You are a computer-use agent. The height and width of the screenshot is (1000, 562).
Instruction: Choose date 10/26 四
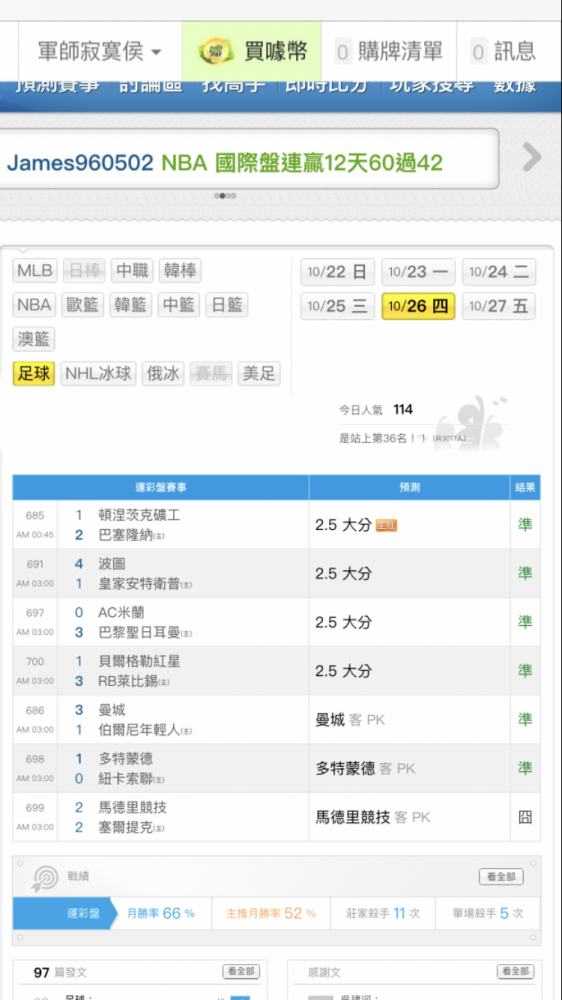418,306
